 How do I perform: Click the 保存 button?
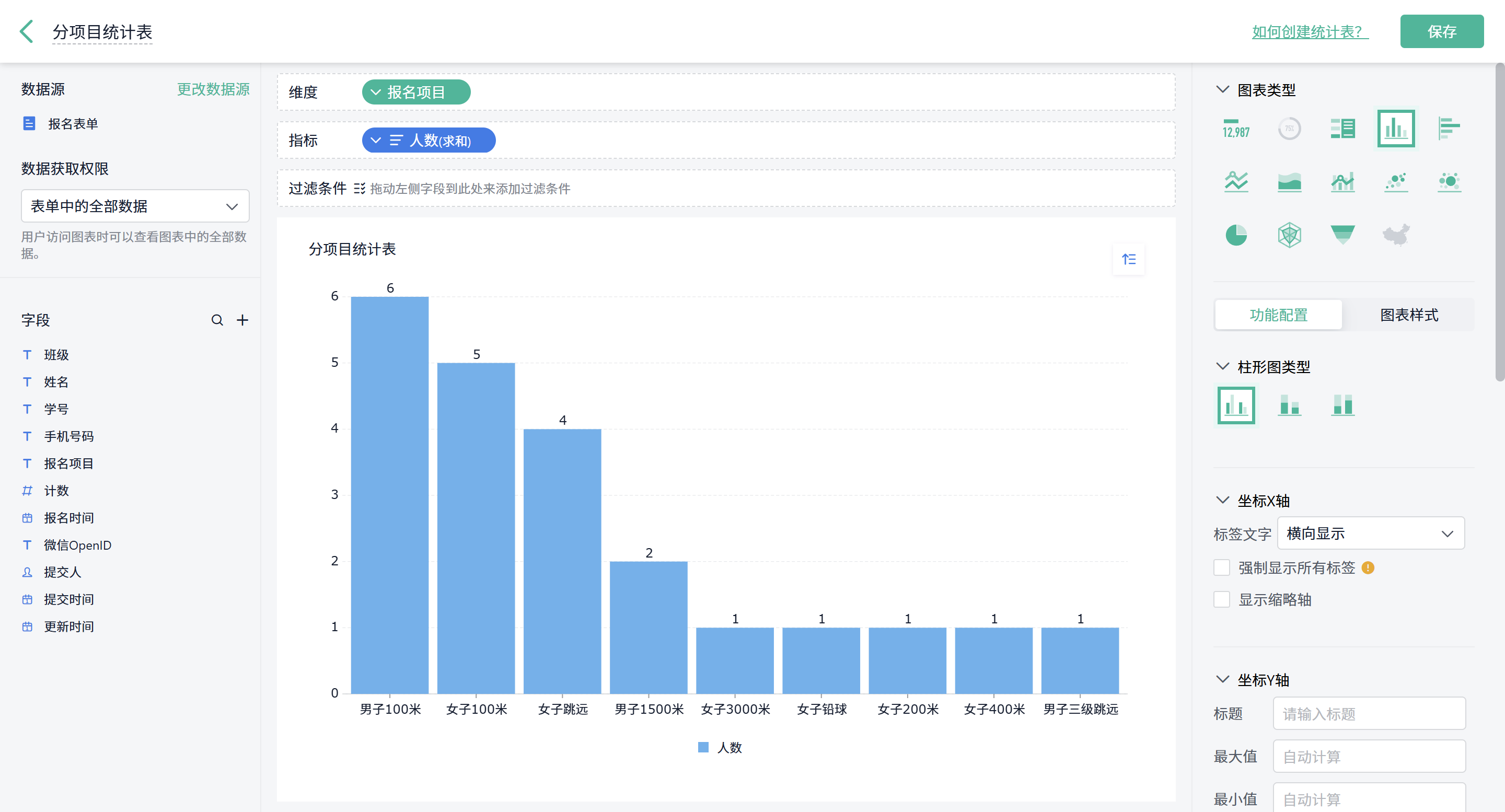coord(1441,31)
